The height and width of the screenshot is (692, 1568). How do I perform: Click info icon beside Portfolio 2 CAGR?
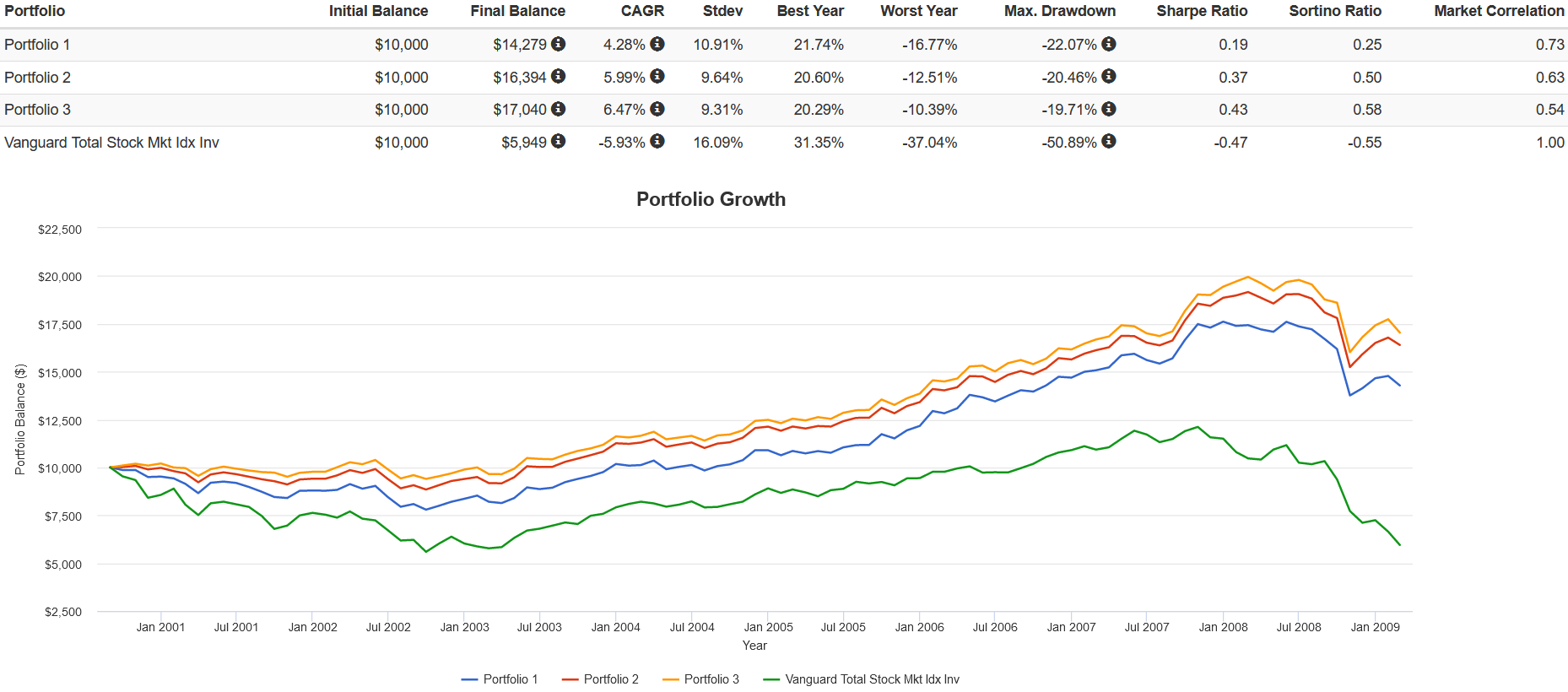point(657,76)
